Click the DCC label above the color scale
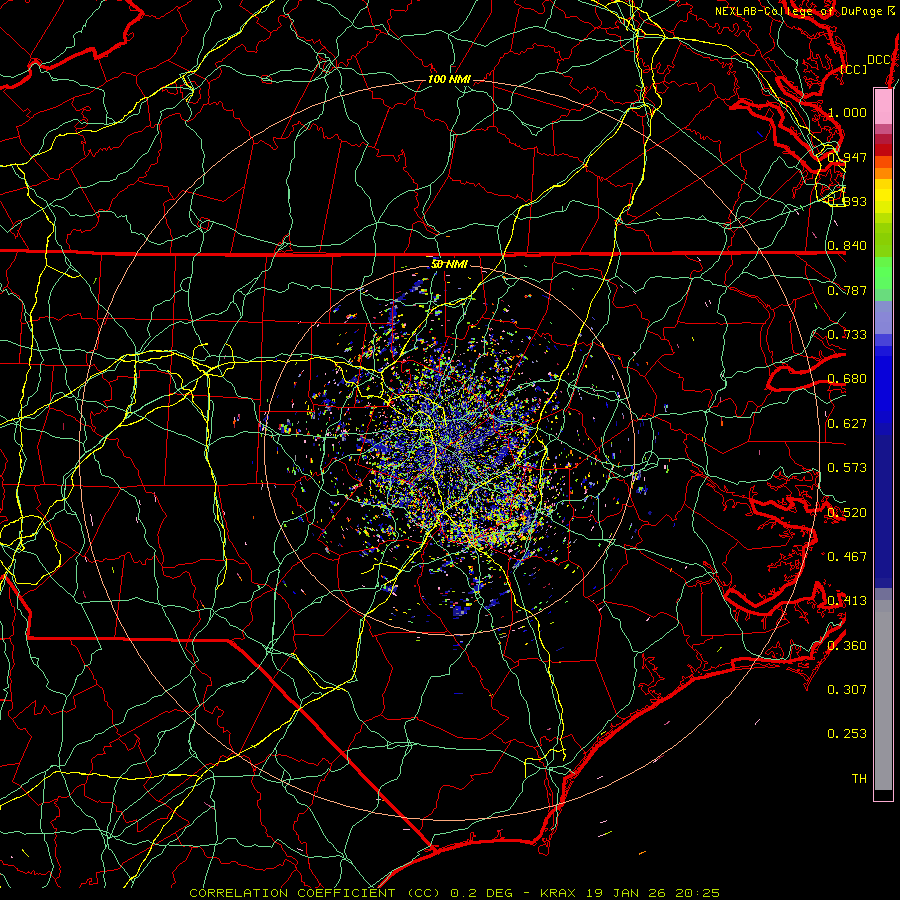The image size is (900, 900). 878,60
